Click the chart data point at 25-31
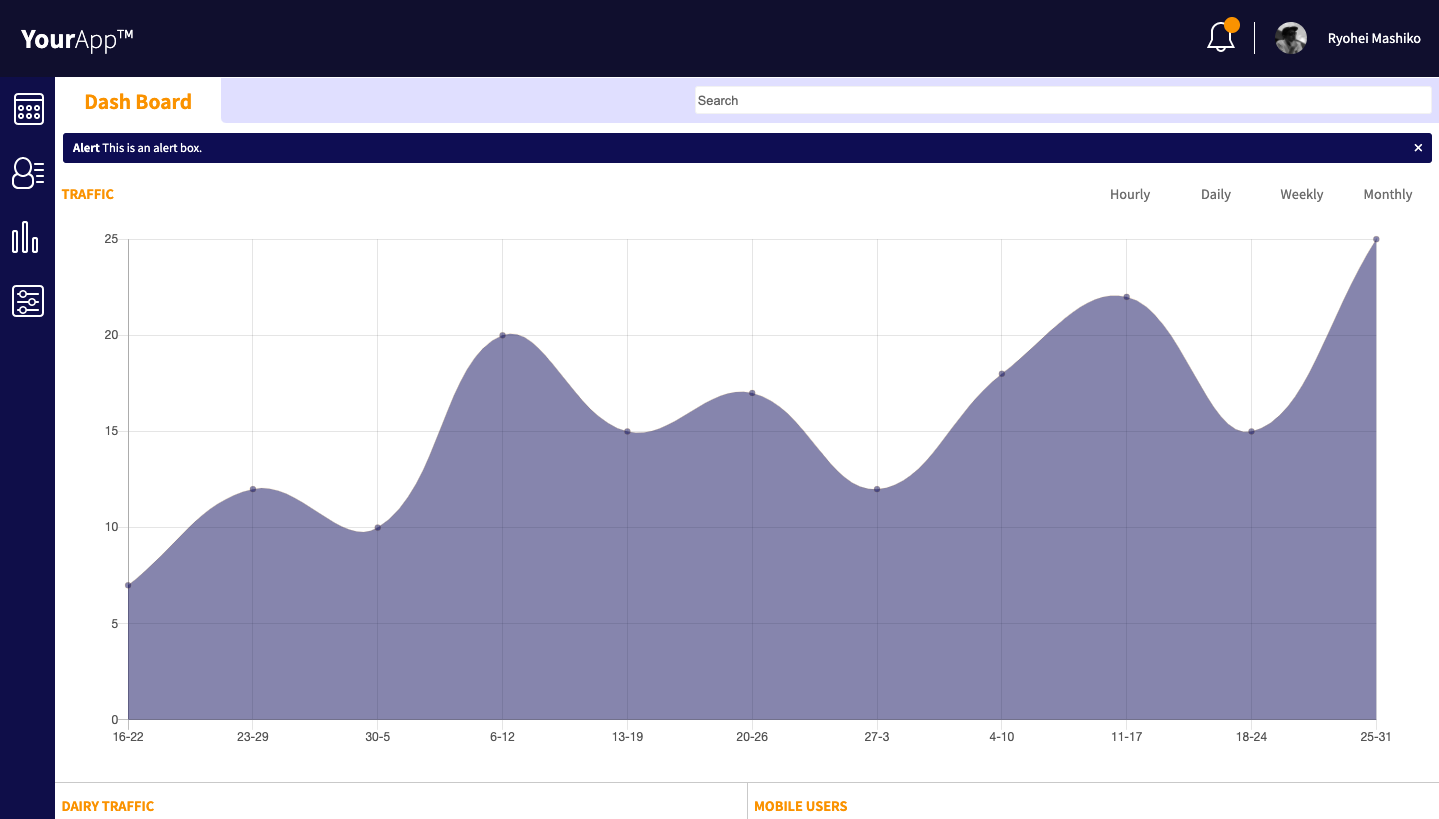Viewport: 1439px width, 819px height. click(x=1376, y=239)
